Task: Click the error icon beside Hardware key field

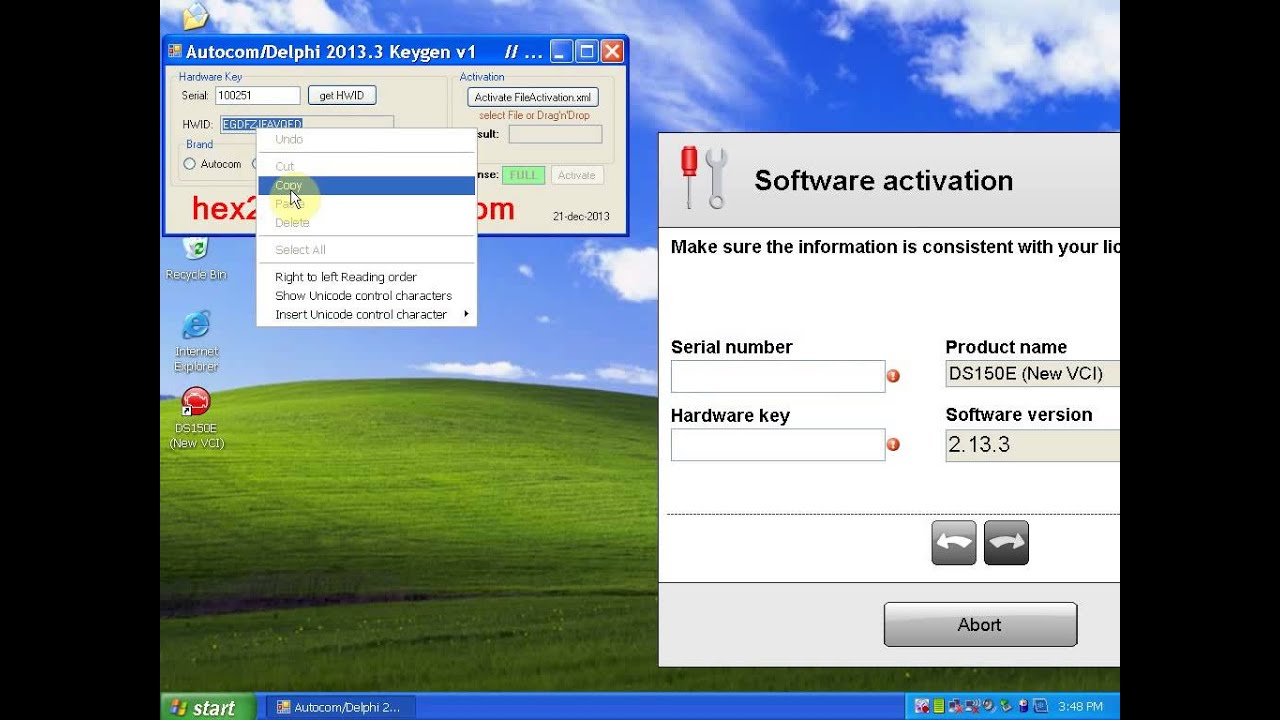Action: pos(893,445)
